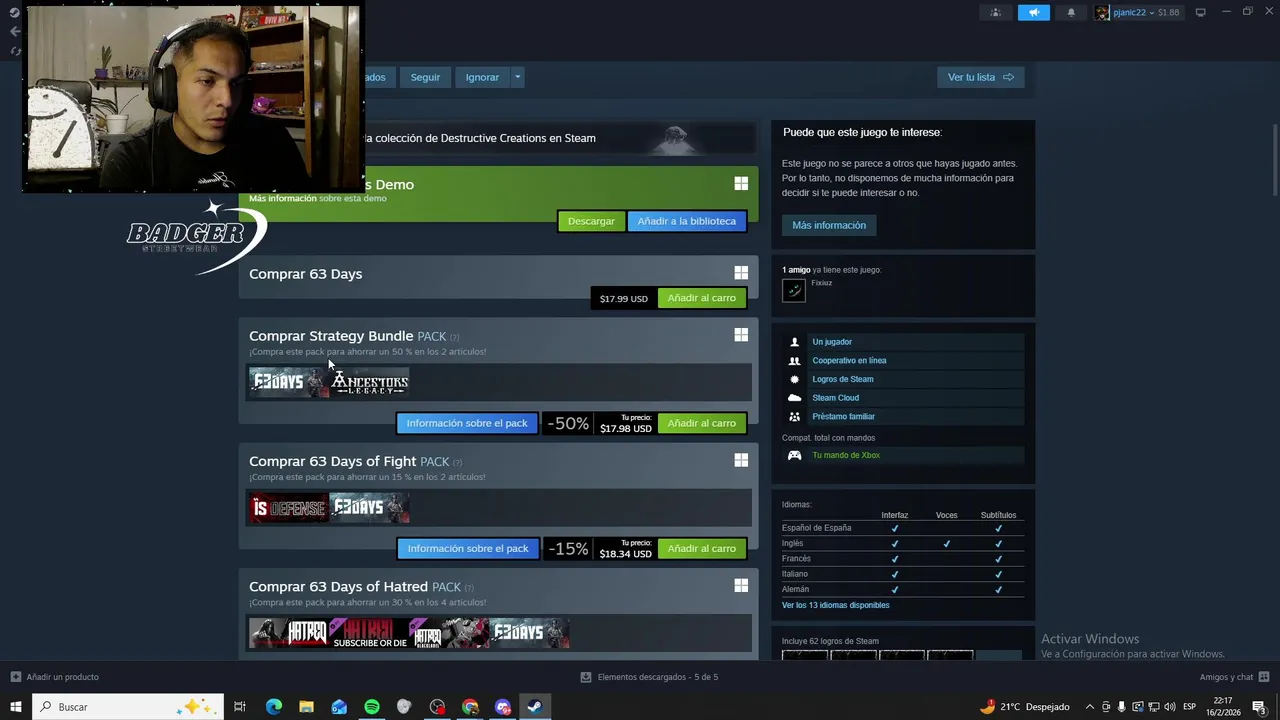Click the Seguir button

click(425, 77)
